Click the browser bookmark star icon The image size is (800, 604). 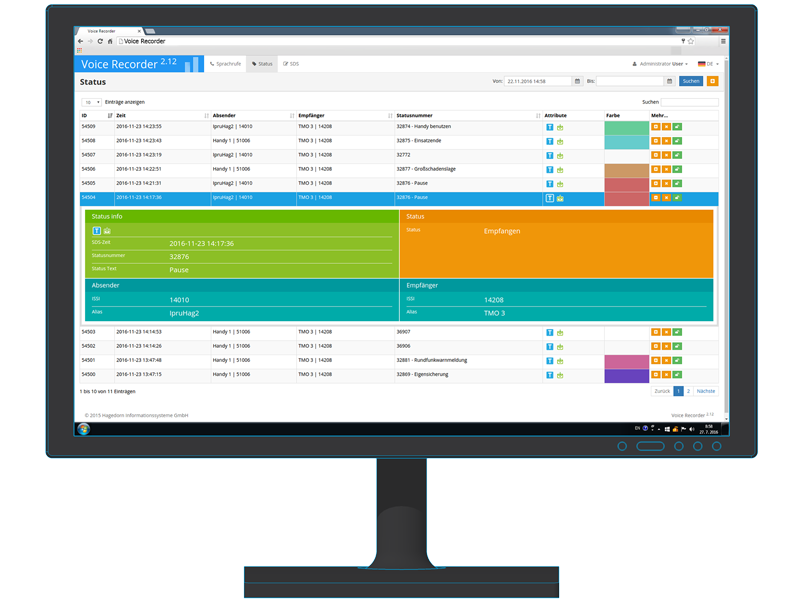coord(690,41)
